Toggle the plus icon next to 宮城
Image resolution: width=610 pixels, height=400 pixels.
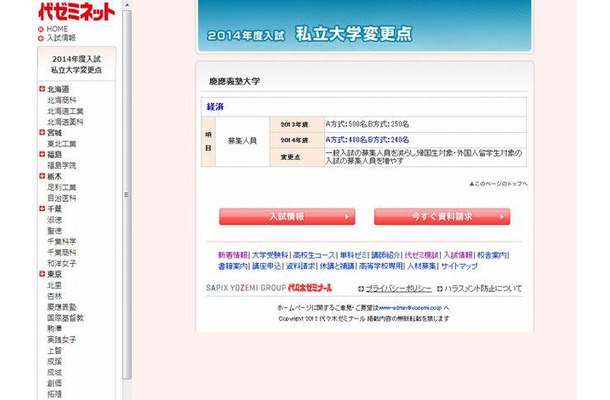click(42, 132)
